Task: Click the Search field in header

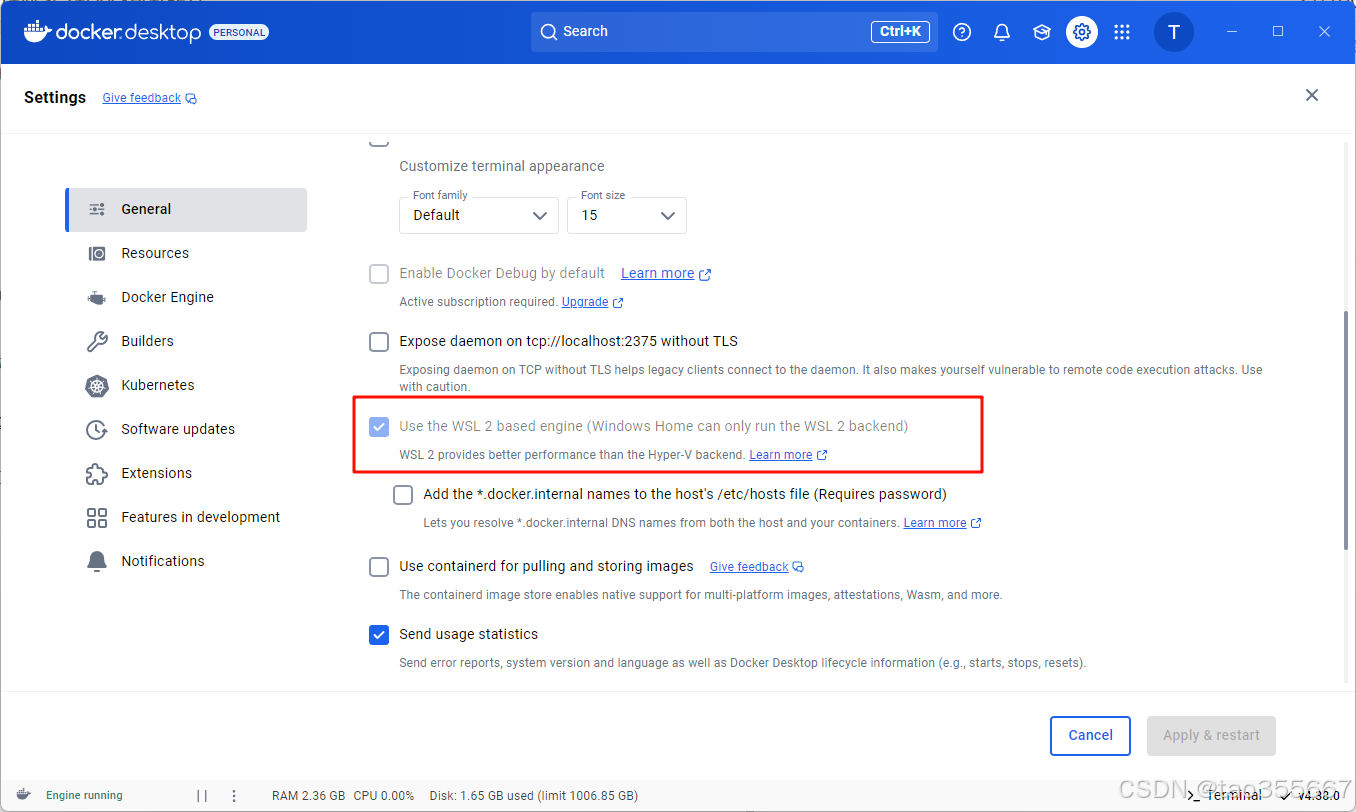Action: [x=734, y=32]
